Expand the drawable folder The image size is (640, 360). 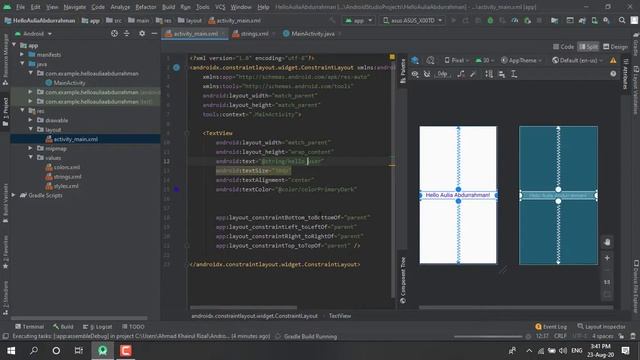tap(31, 120)
